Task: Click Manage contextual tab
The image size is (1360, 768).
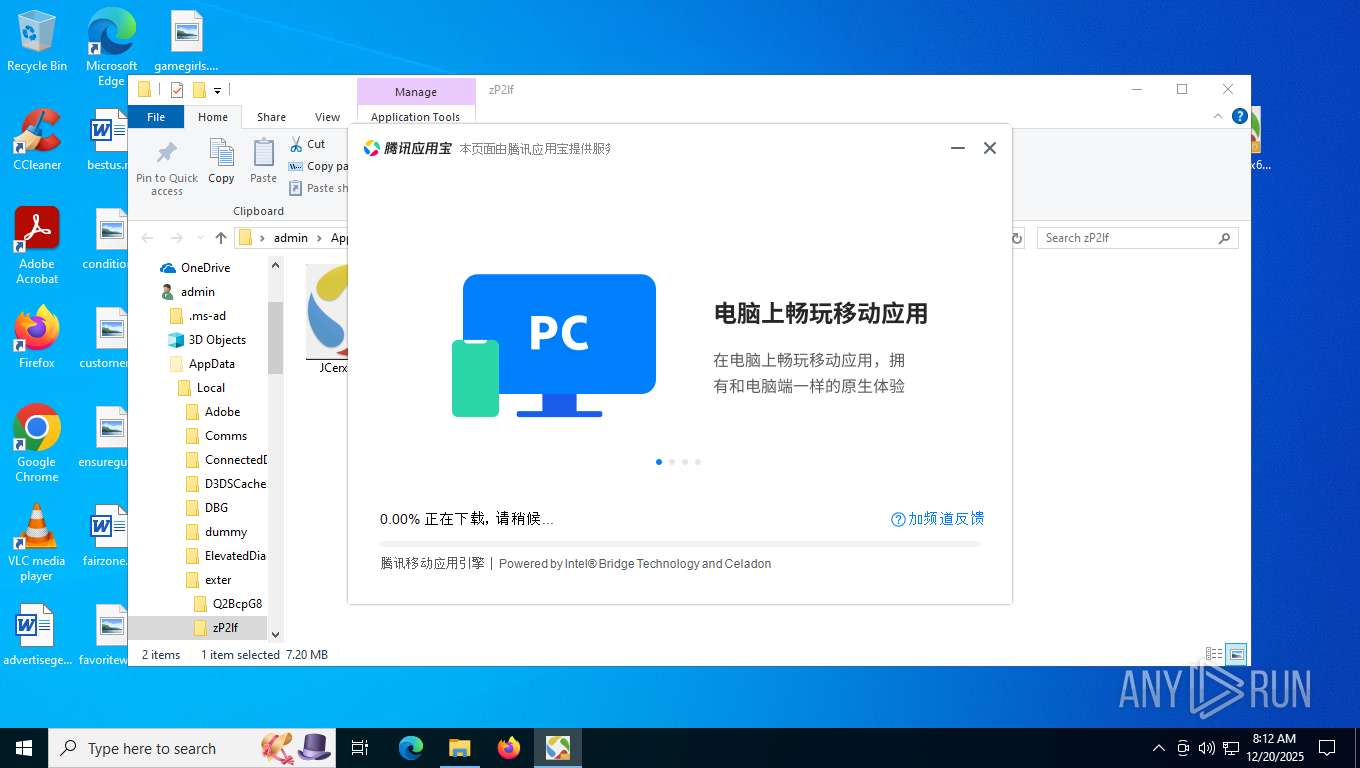Action: point(416,92)
